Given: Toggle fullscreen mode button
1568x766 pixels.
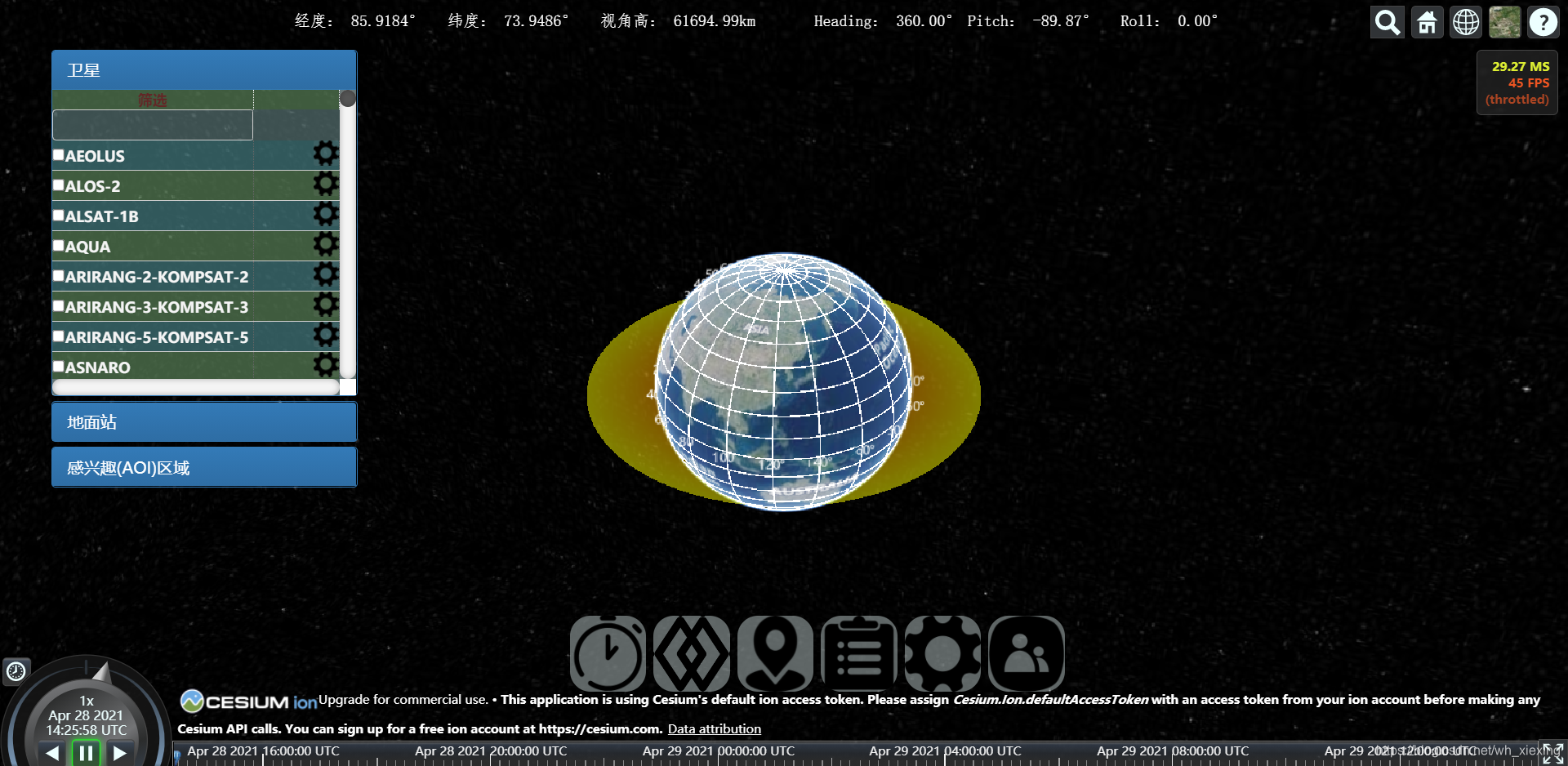Looking at the screenshot, I should coord(1553,754).
